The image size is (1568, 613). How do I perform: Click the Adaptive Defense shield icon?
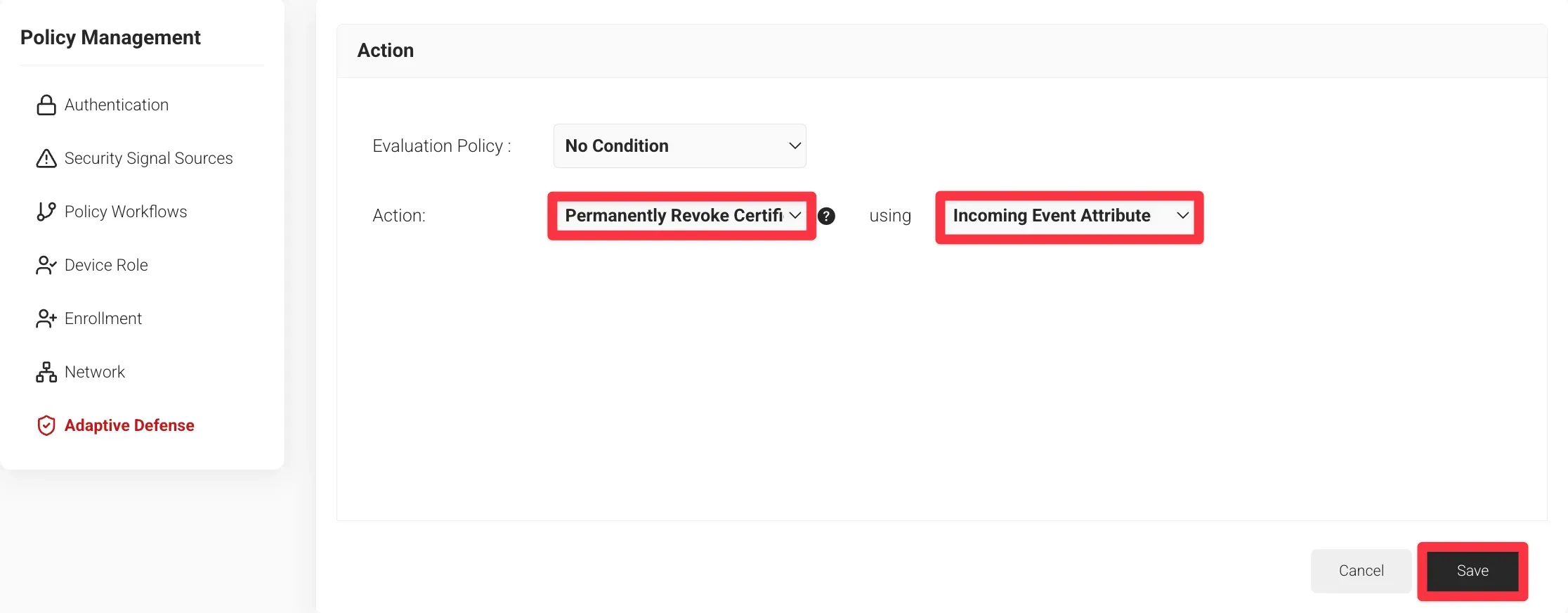[x=46, y=426]
